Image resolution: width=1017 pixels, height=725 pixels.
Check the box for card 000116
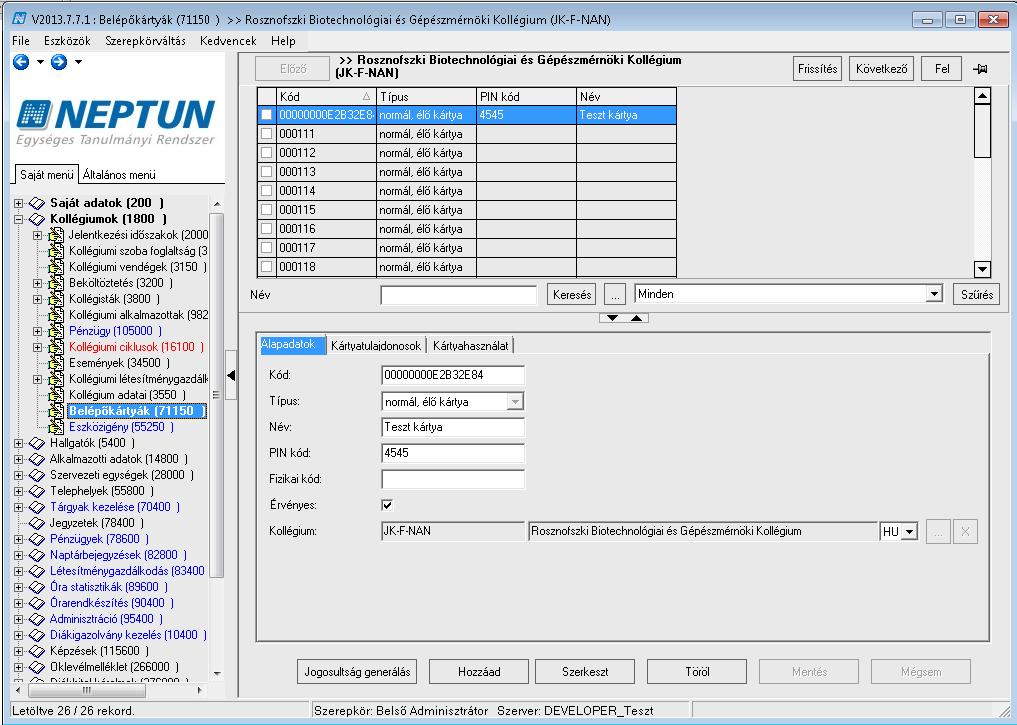click(x=267, y=228)
